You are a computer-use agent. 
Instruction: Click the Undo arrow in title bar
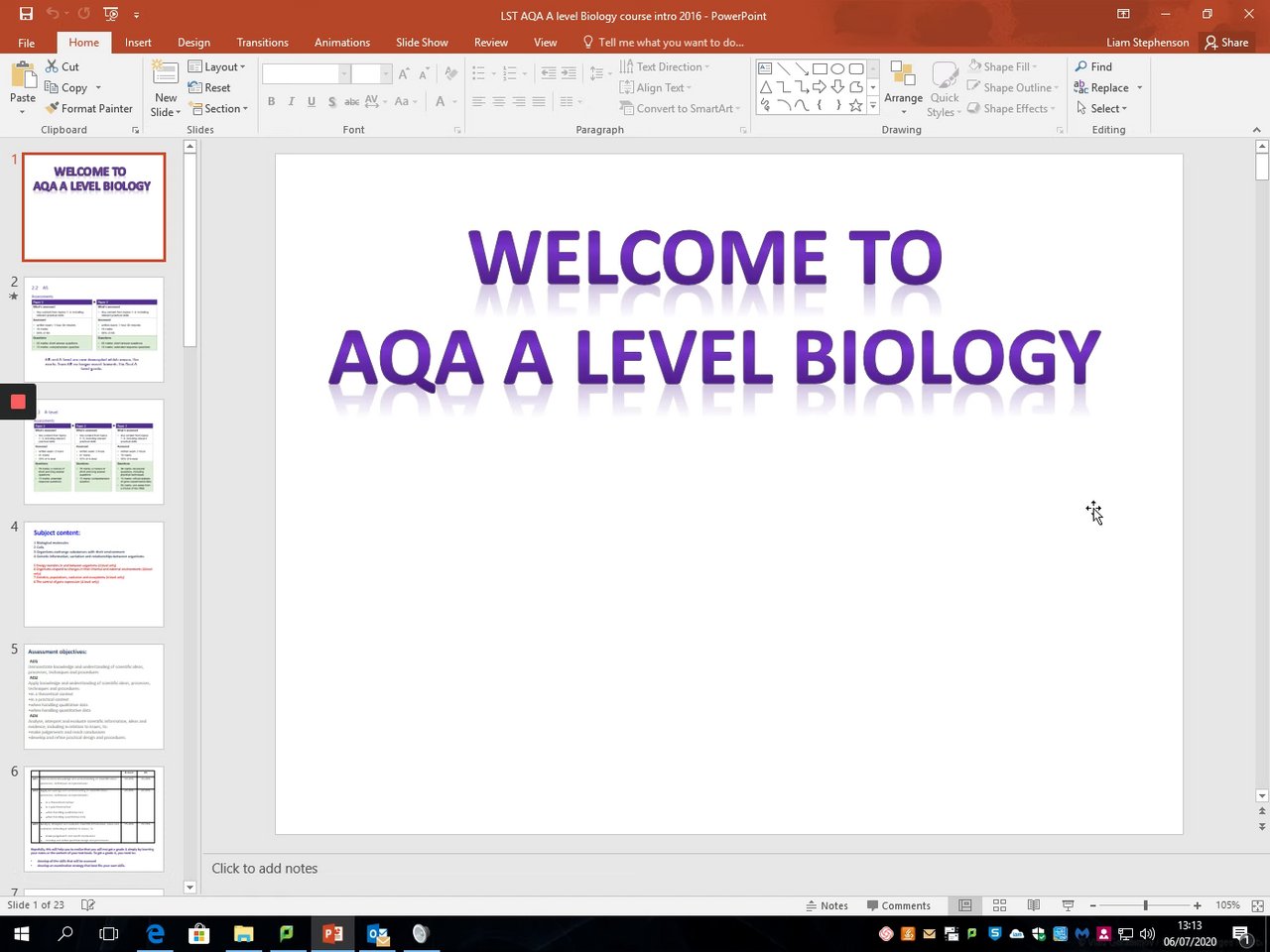53,15
